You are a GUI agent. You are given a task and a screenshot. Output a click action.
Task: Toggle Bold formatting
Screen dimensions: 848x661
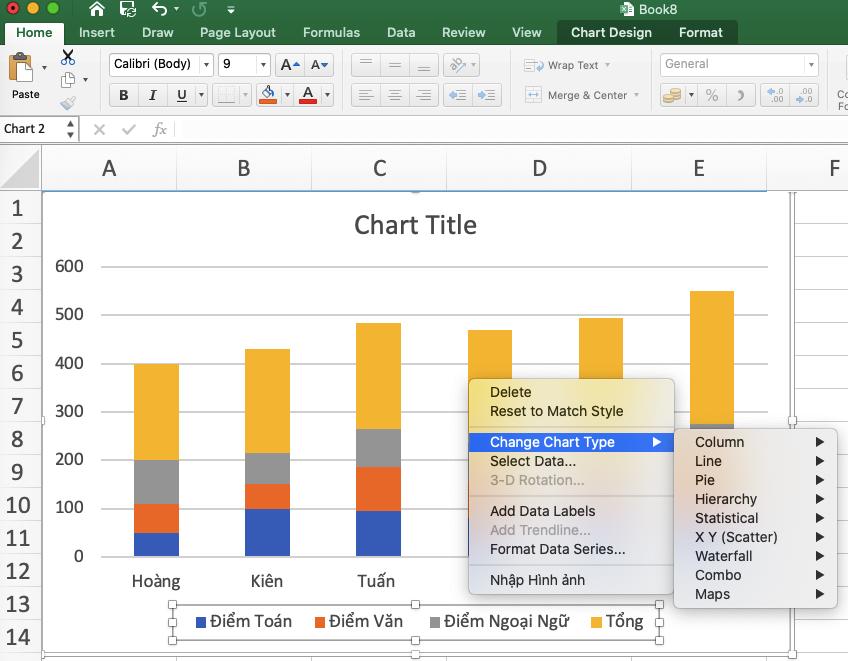click(x=122, y=95)
